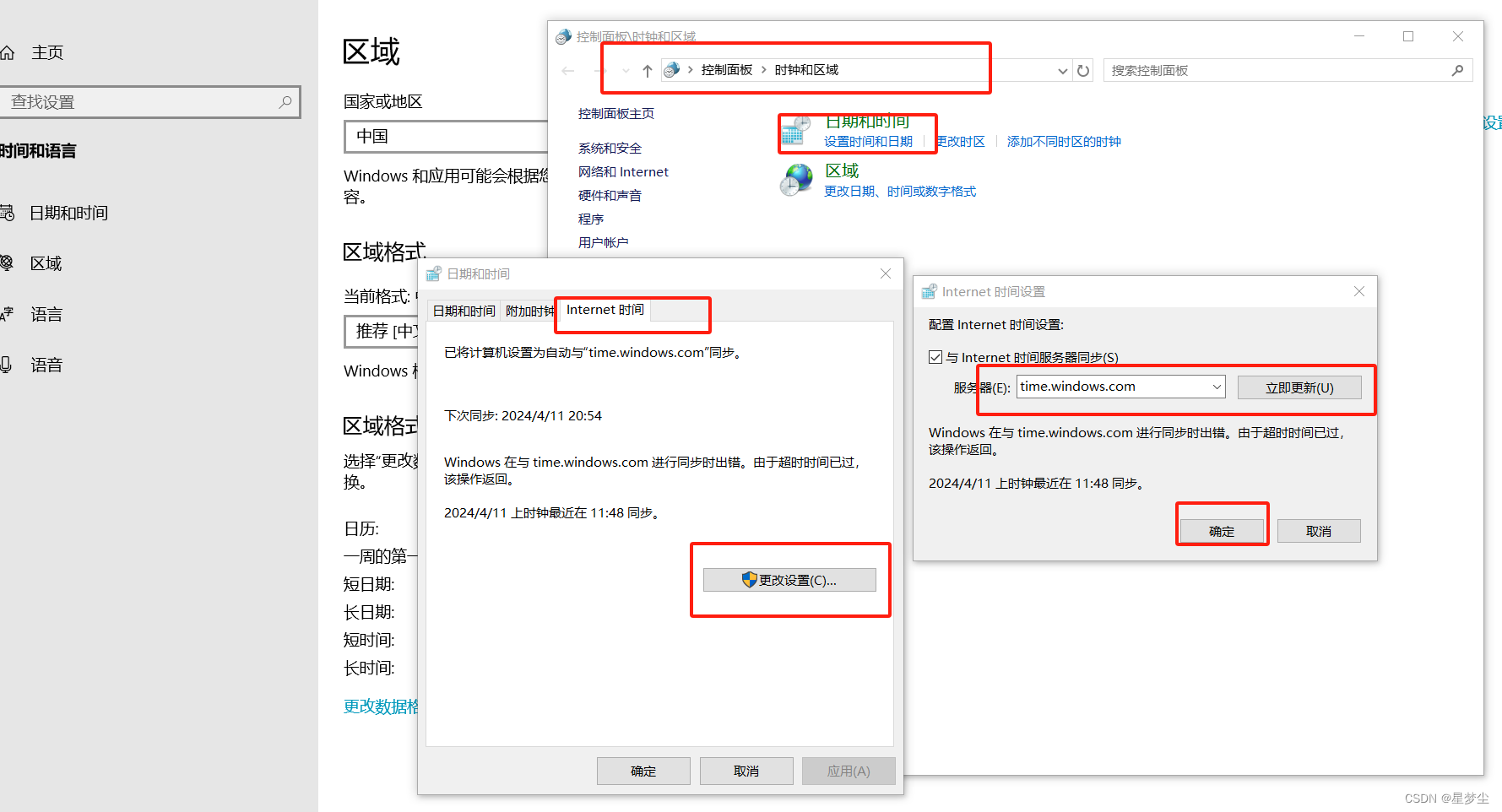Viewport: 1502px width, 812px height.
Task: Open Language page in Settings sidebar
Action: pos(46,315)
